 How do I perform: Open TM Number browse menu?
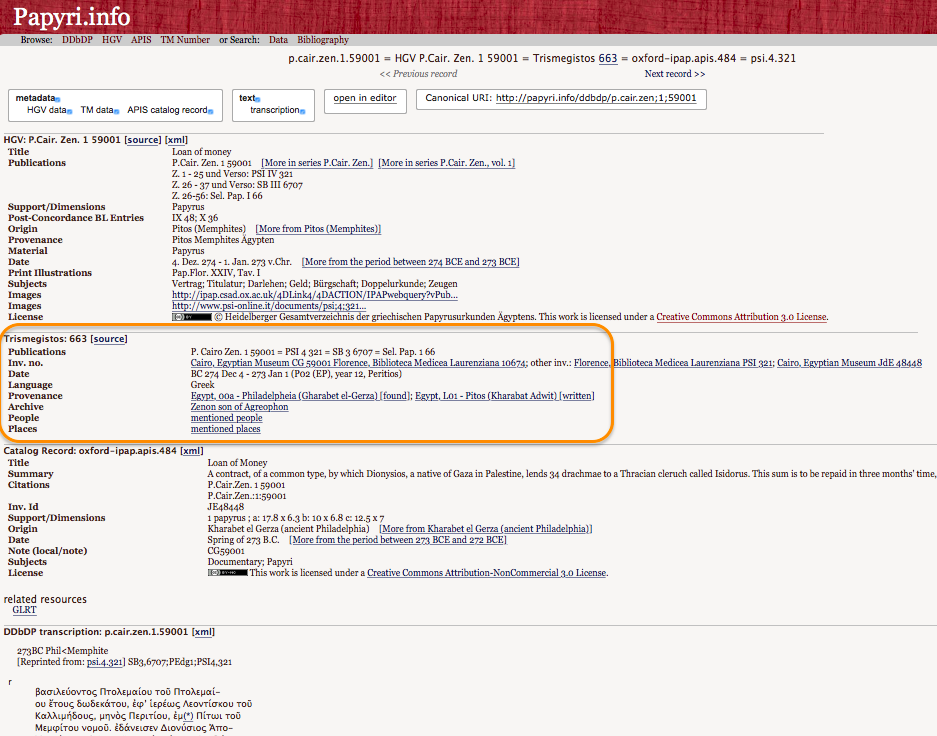185,40
